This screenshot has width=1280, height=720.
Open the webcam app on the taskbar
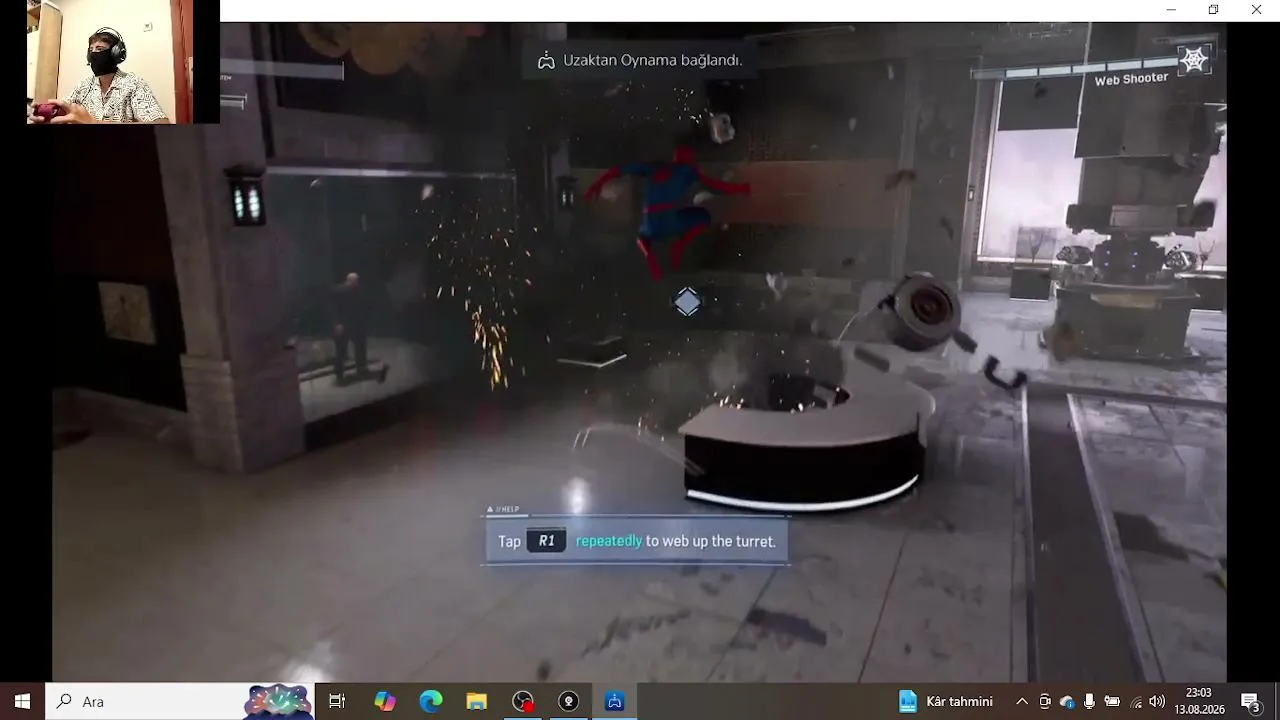tap(569, 701)
